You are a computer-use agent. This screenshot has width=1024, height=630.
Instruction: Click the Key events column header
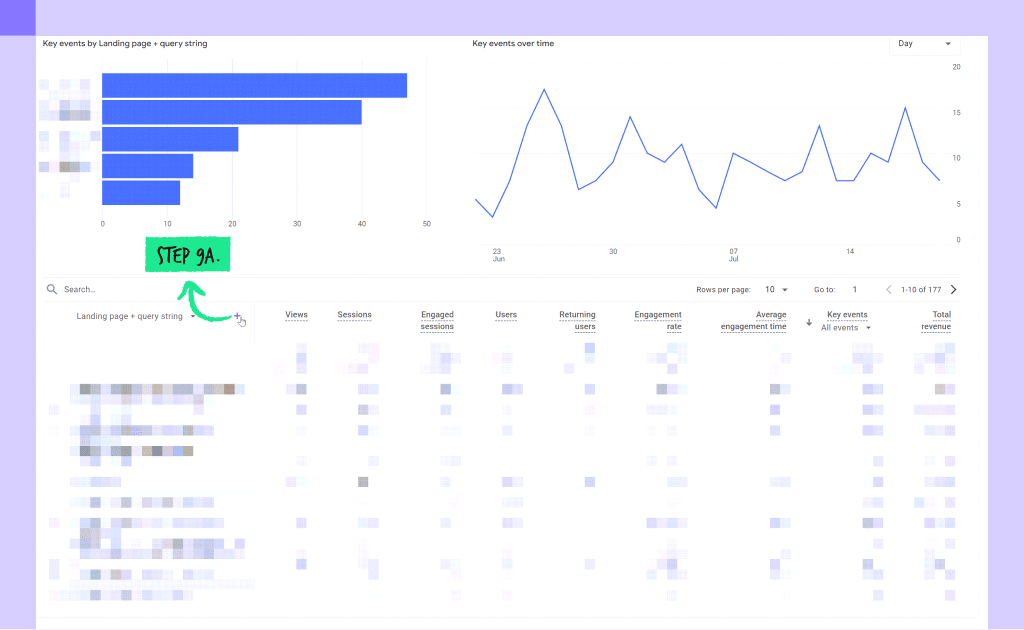coord(847,315)
